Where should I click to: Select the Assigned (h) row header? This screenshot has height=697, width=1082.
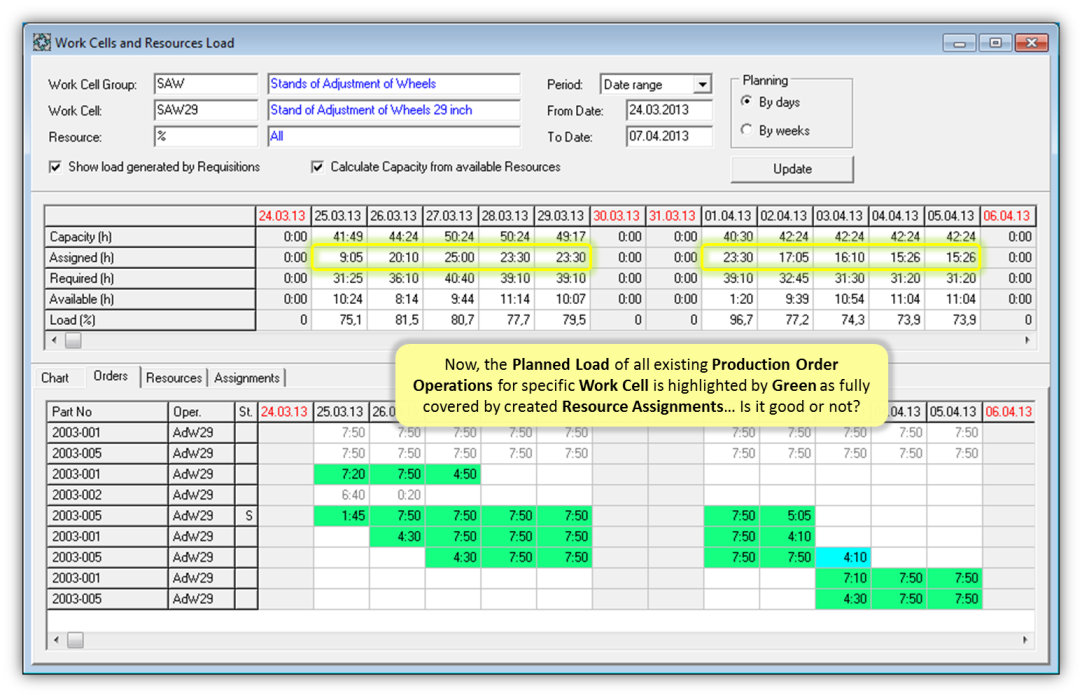(150, 257)
